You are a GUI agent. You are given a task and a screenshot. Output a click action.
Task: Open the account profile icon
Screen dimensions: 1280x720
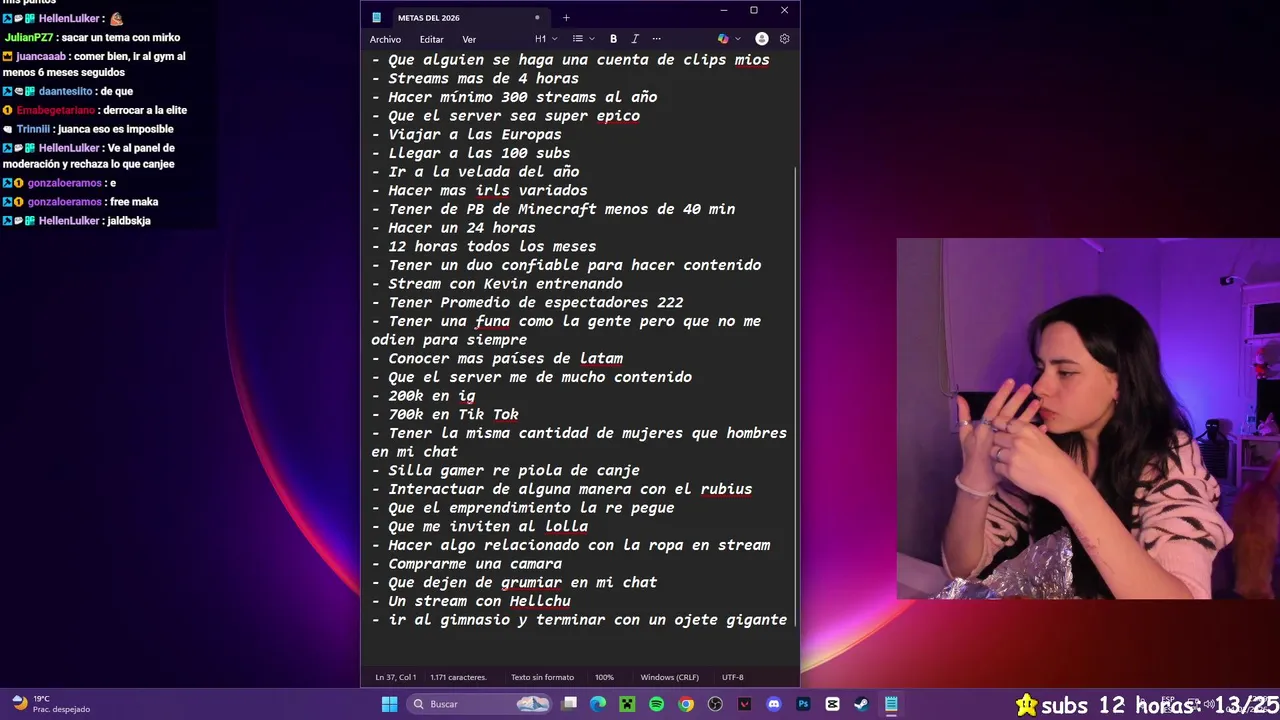point(762,39)
